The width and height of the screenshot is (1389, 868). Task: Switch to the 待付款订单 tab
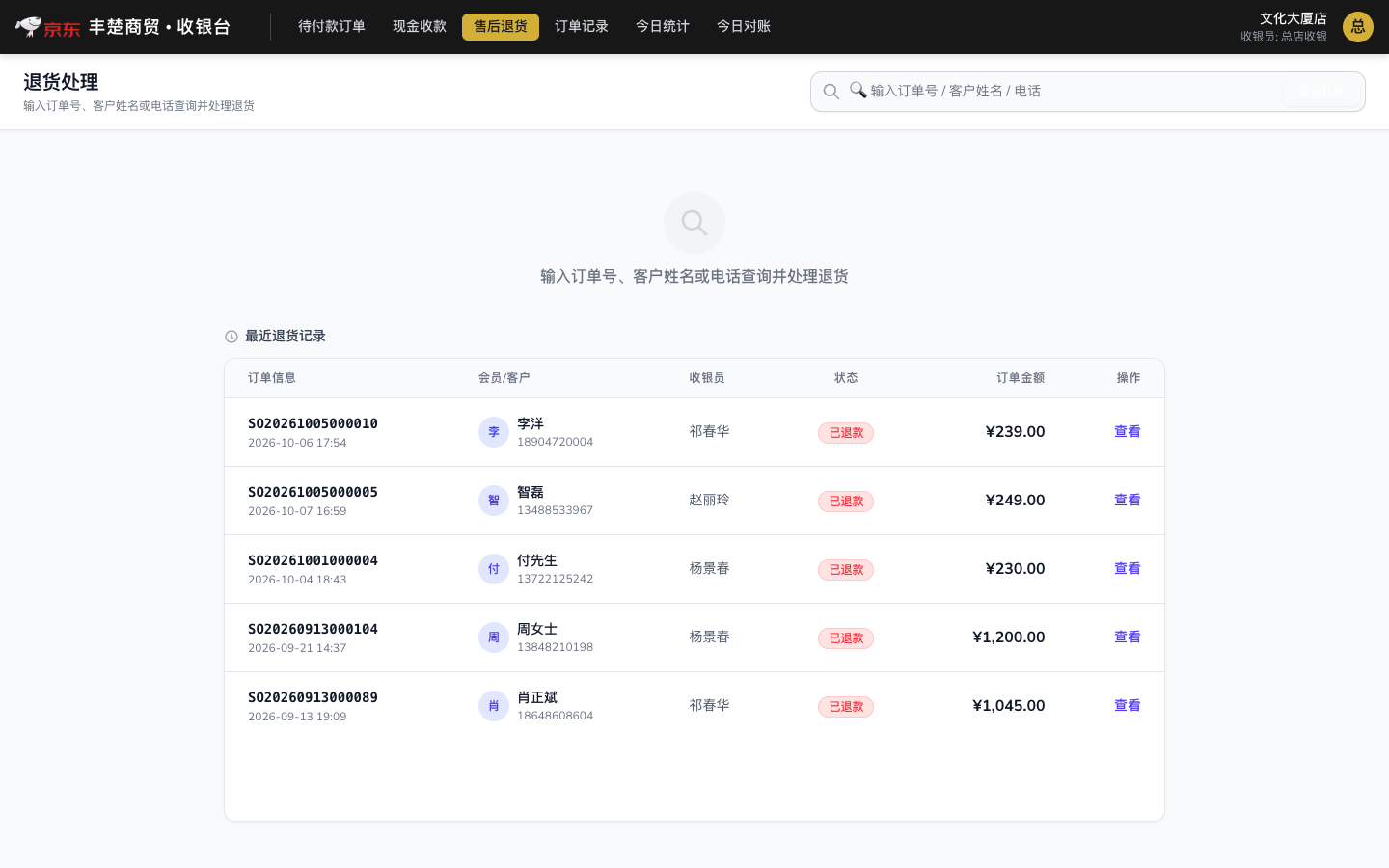click(x=332, y=27)
